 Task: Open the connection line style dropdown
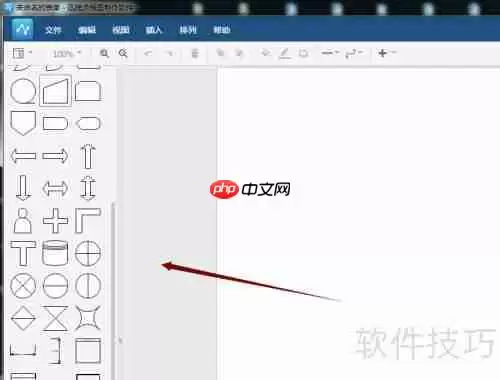330,53
